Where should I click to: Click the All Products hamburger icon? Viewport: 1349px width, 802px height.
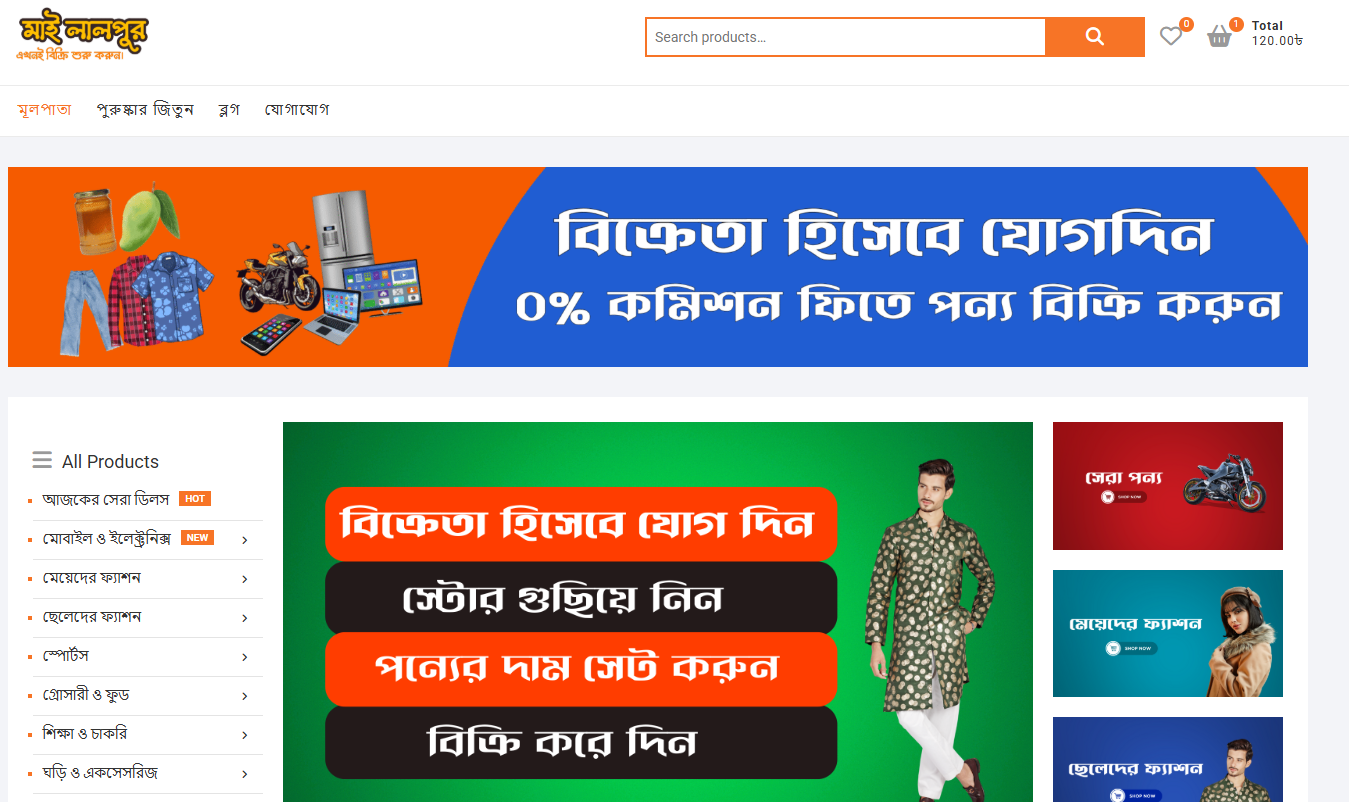pos(42,460)
